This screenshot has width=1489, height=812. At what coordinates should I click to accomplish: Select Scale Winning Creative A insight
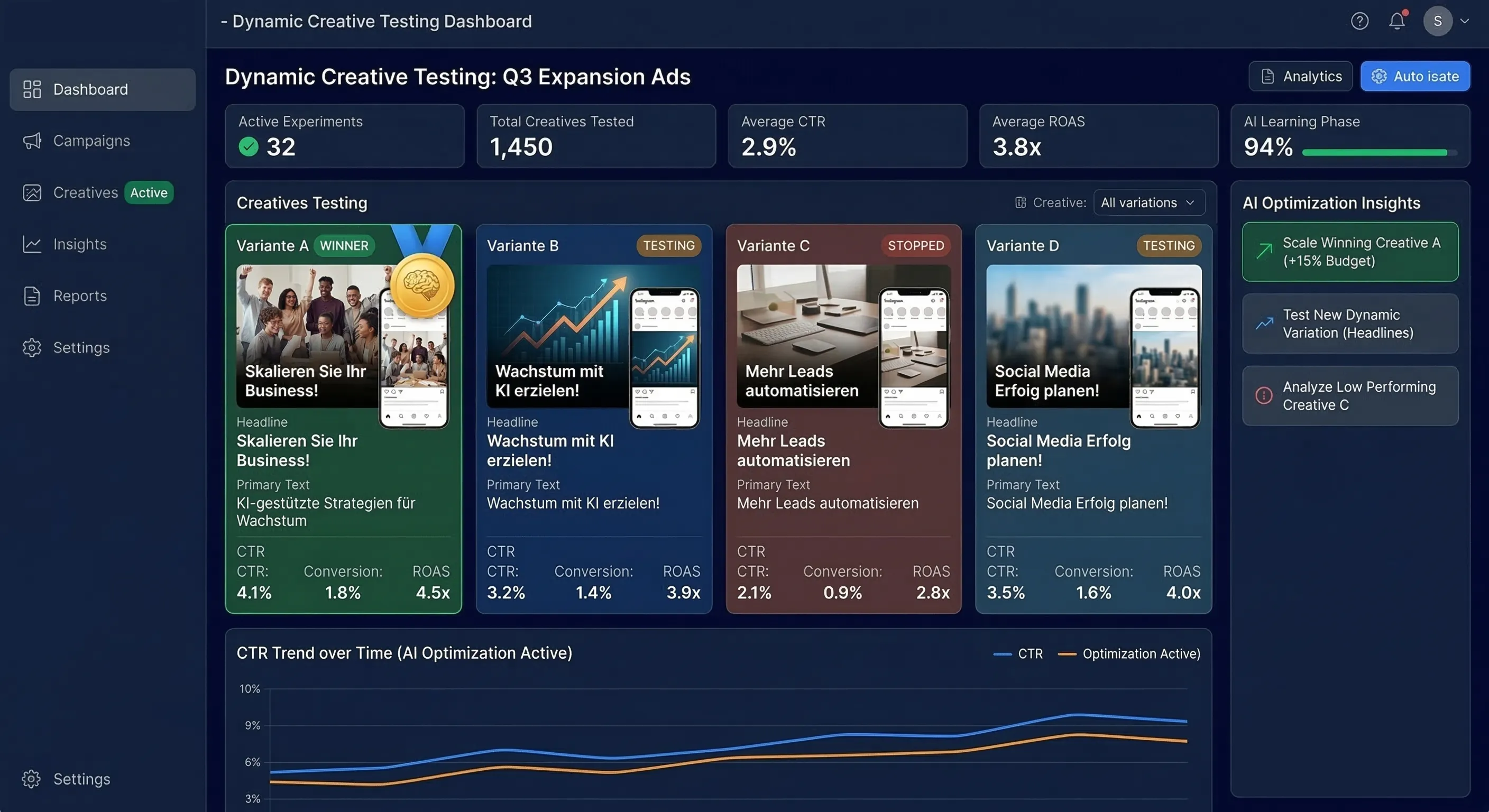click(x=1350, y=252)
